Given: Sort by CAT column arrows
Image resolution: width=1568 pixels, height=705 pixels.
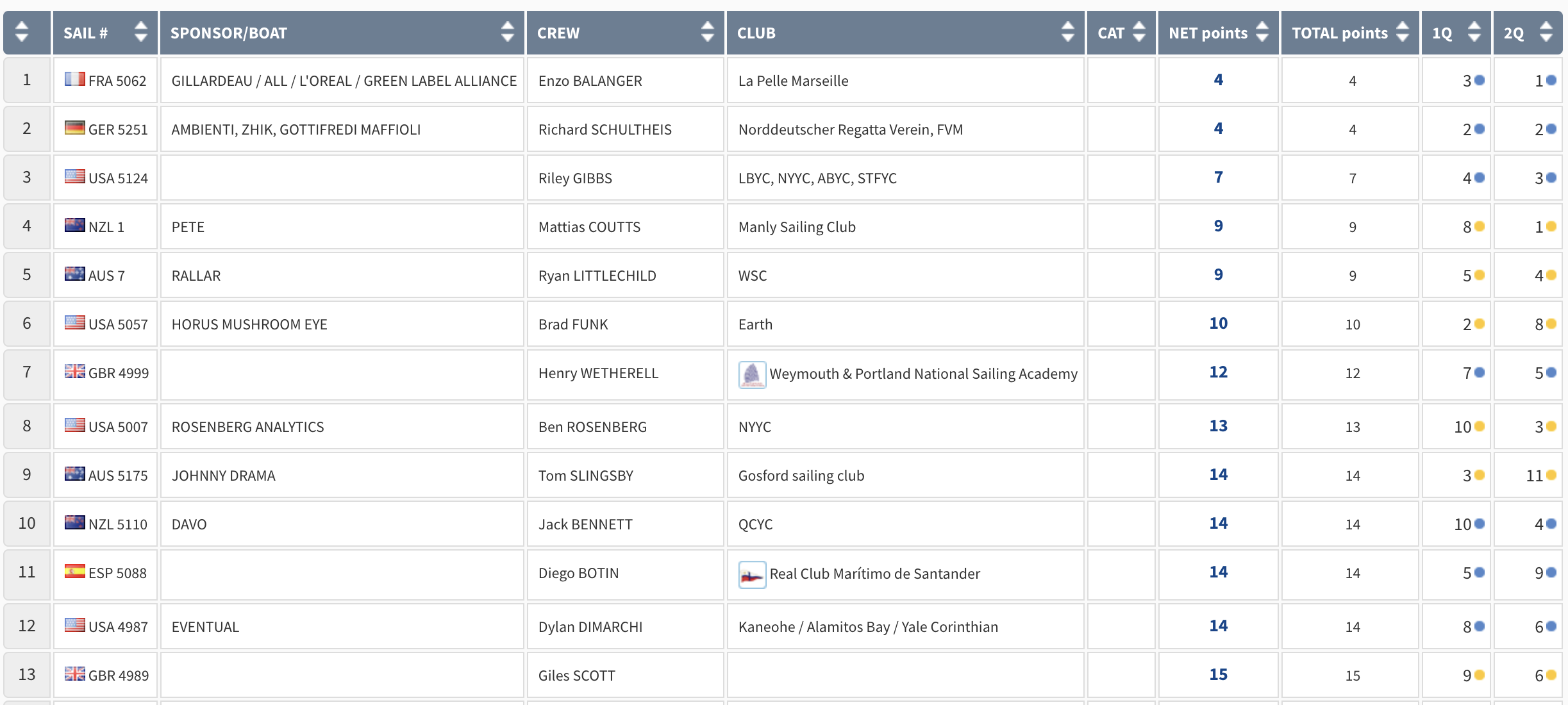Looking at the screenshot, I should [1139, 32].
